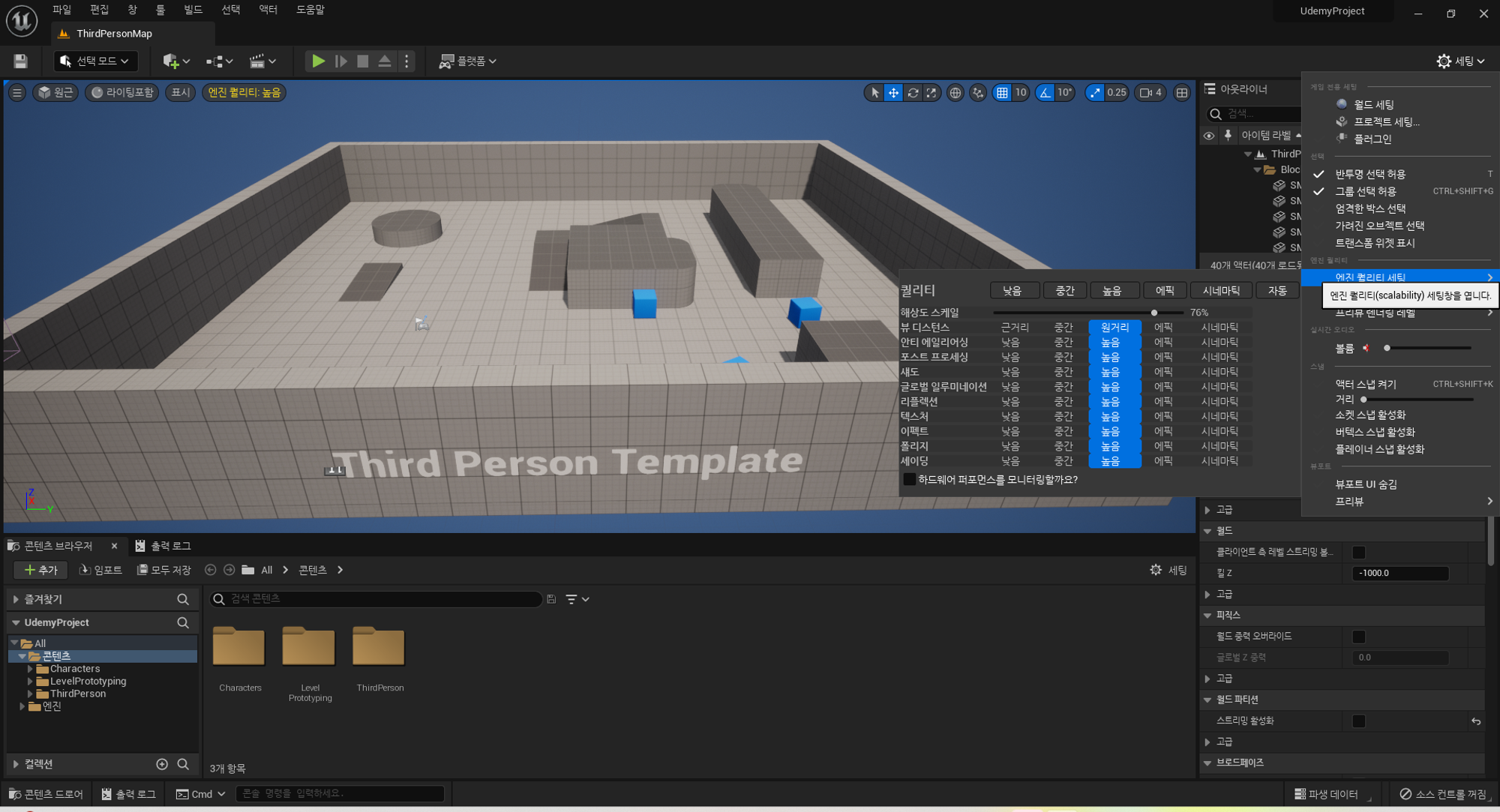The height and width of the screenshot is (812, 1500).
Task: Toggle client side level streaming checkbox
Action: coord(1359,552)
